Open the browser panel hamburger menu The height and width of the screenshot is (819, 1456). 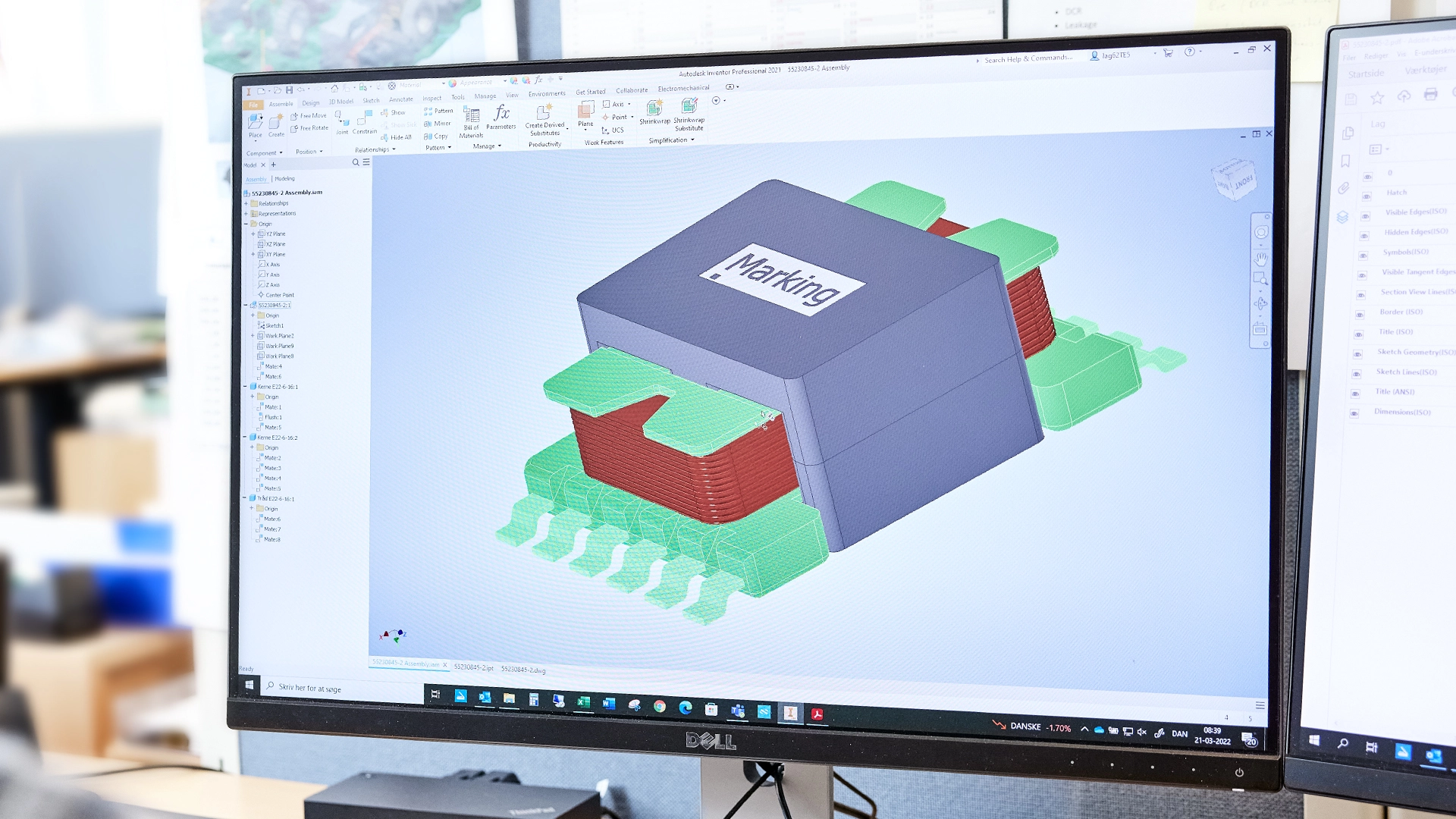pos(366,162)
